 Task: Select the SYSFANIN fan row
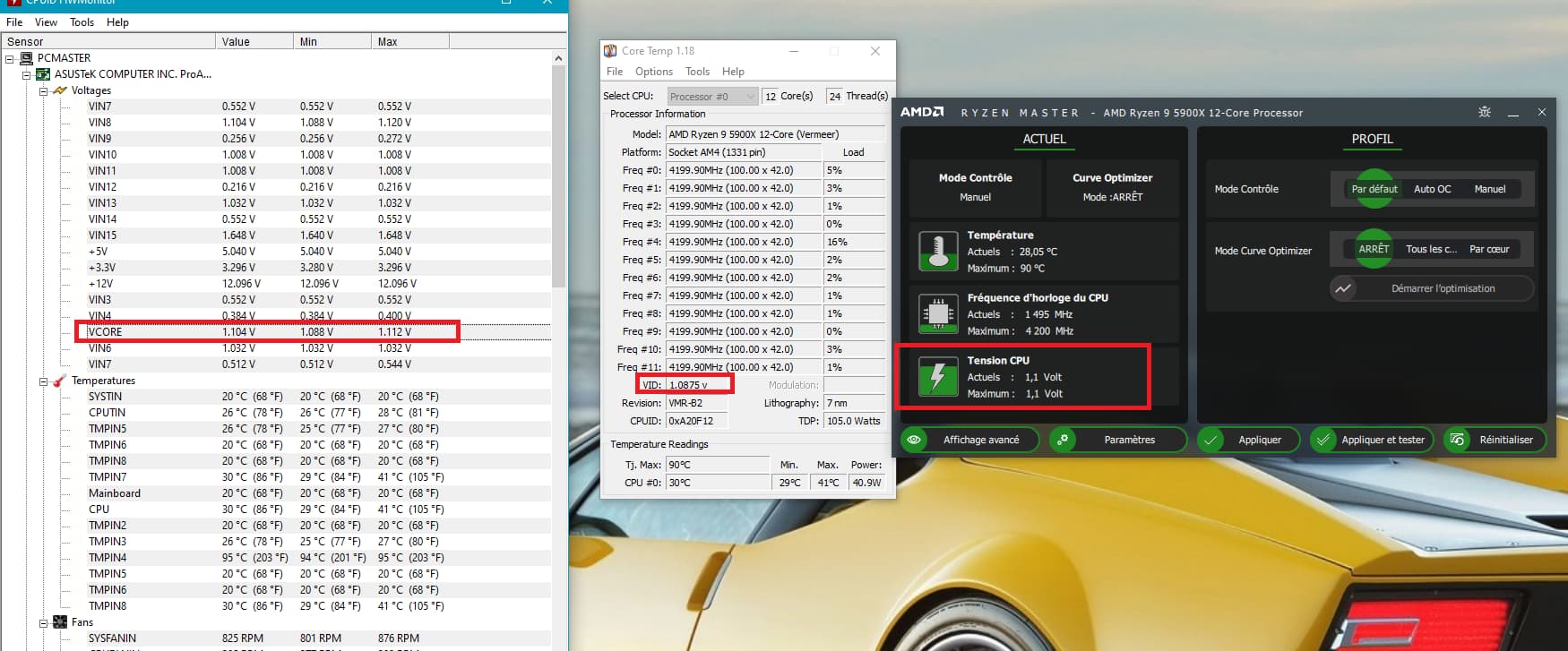pyautogui.click(x=318, y=638)
